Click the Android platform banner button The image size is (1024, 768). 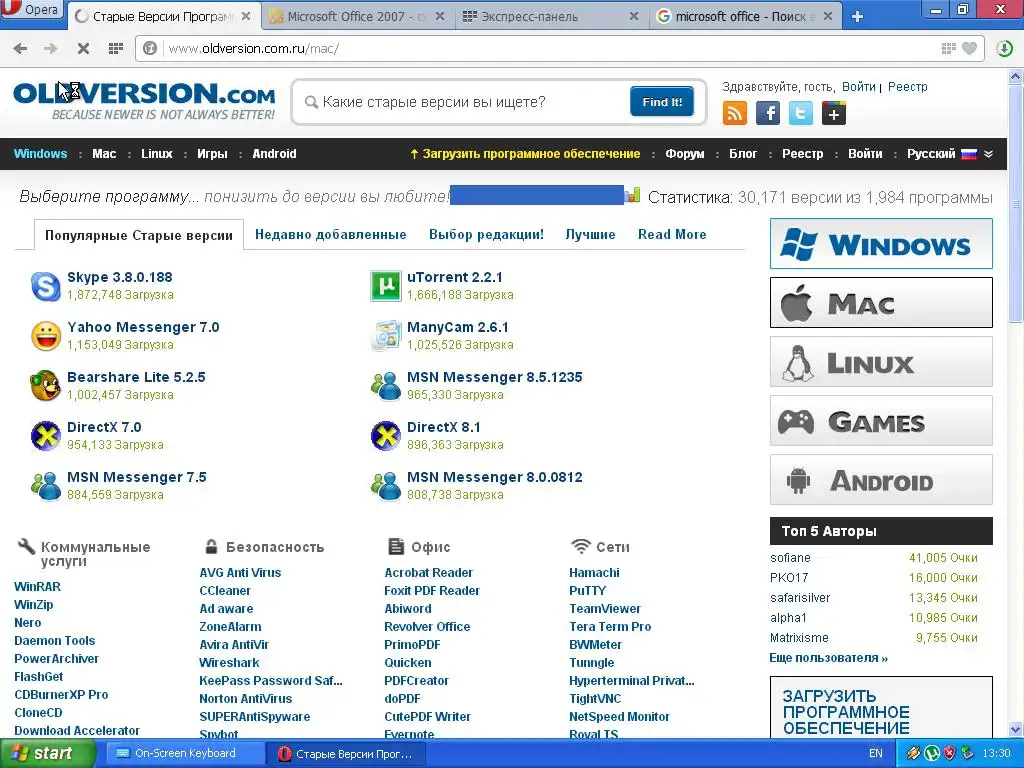click(x=881, y=480)
